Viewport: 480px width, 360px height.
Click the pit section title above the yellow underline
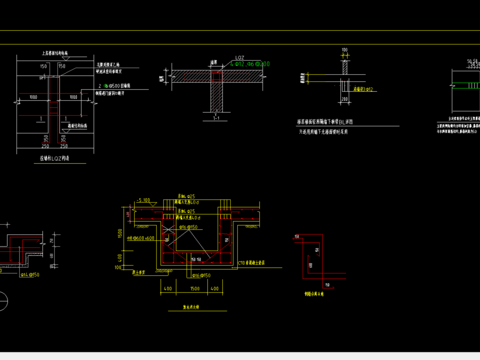[191, 307]
